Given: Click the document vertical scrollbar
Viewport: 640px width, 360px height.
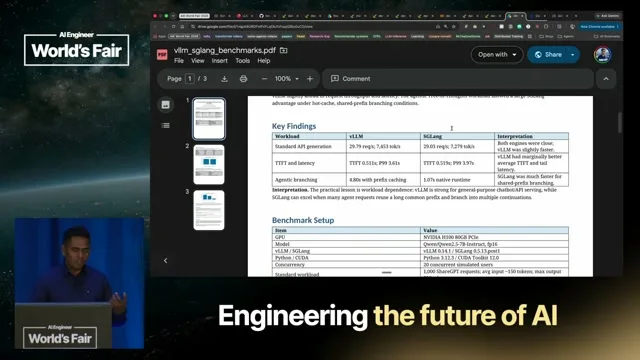Looking at the screenshot, I should pos(620,122).
